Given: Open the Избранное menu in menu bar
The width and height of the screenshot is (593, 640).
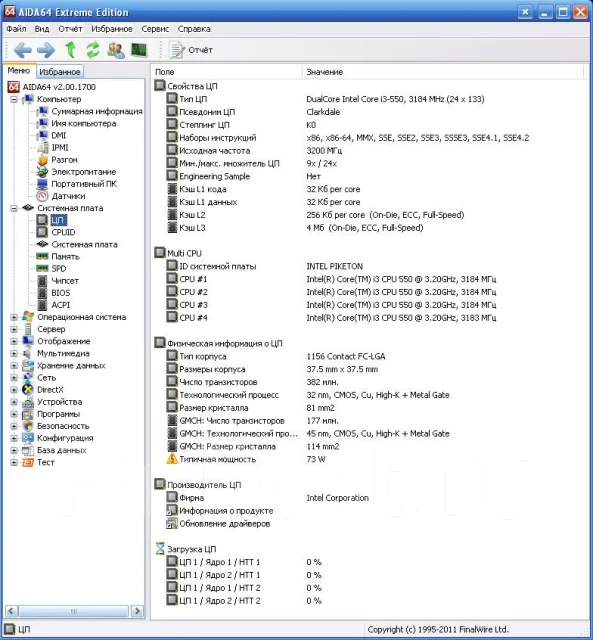Looking at the screenshot, I should pos(112,29).
